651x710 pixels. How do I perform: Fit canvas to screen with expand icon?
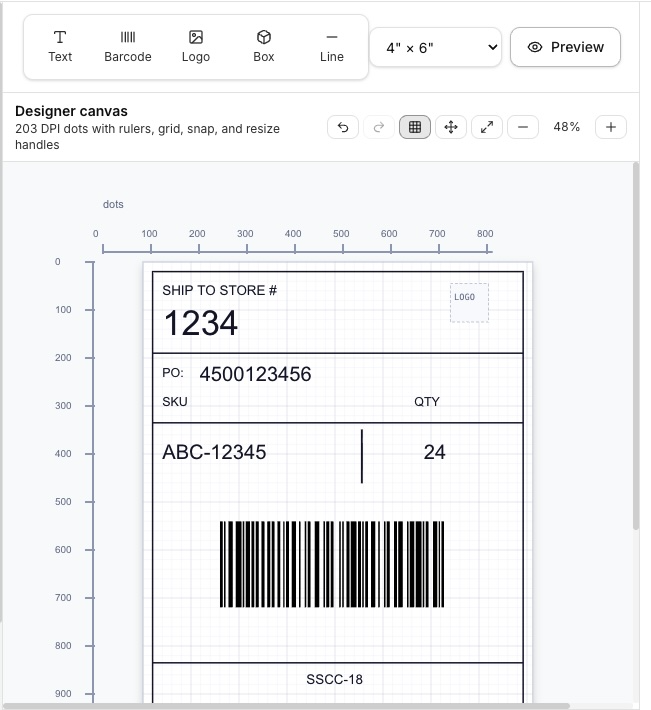pyautogui.click(x=487, y=127)
